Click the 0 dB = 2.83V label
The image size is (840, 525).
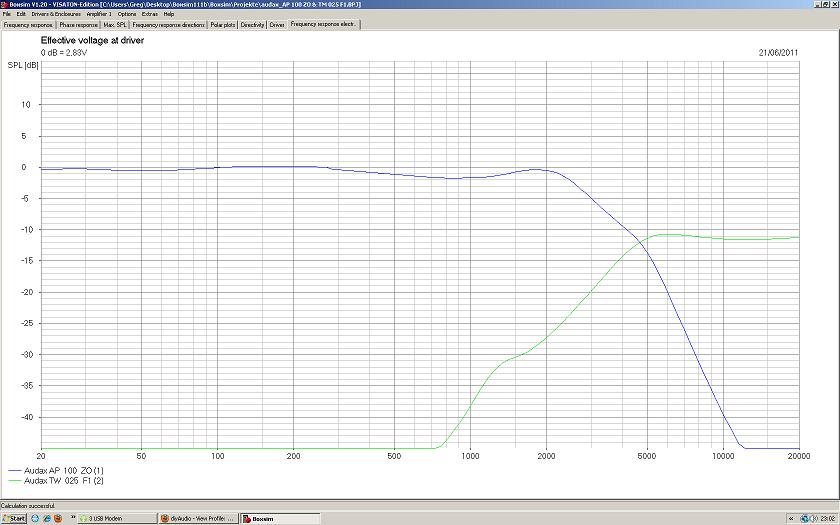pyautogui.click(x=63, y=52)
